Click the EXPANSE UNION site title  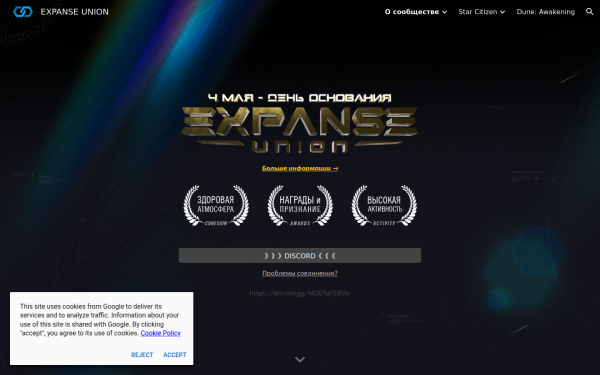pyautogui.click(x=75, y=12)
